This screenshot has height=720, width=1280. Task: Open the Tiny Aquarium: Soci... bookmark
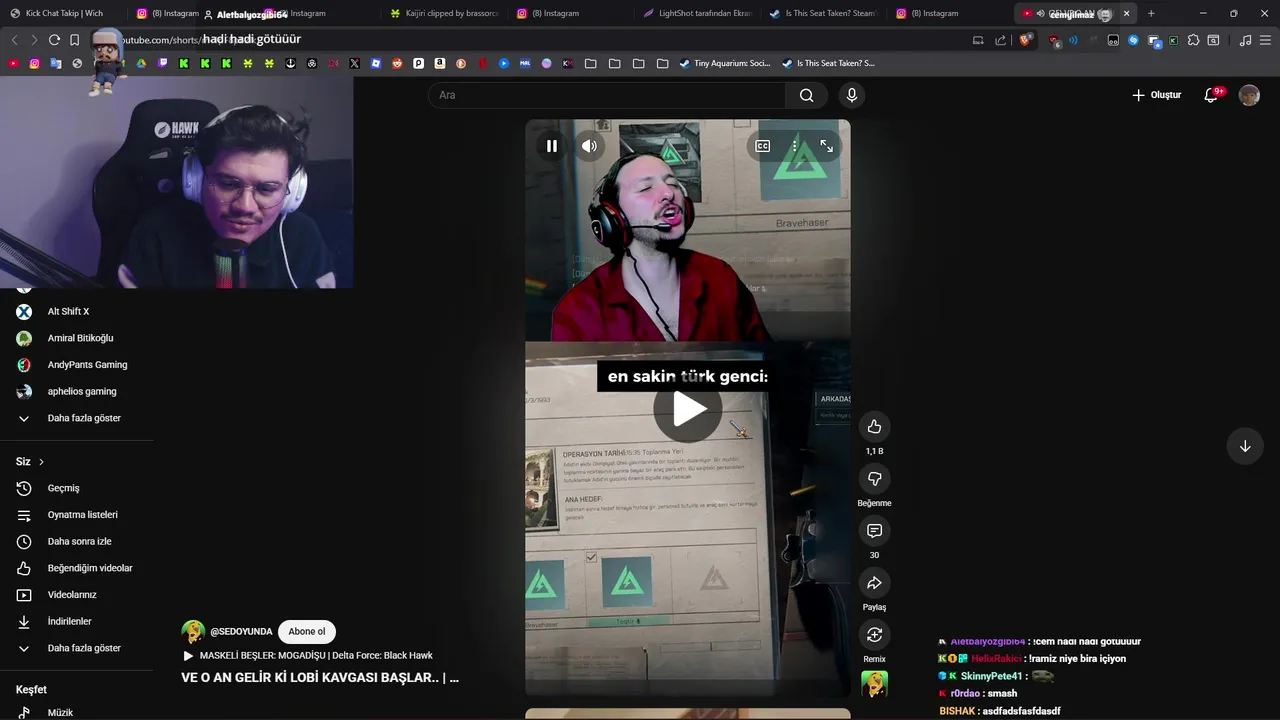pos(725,63)
